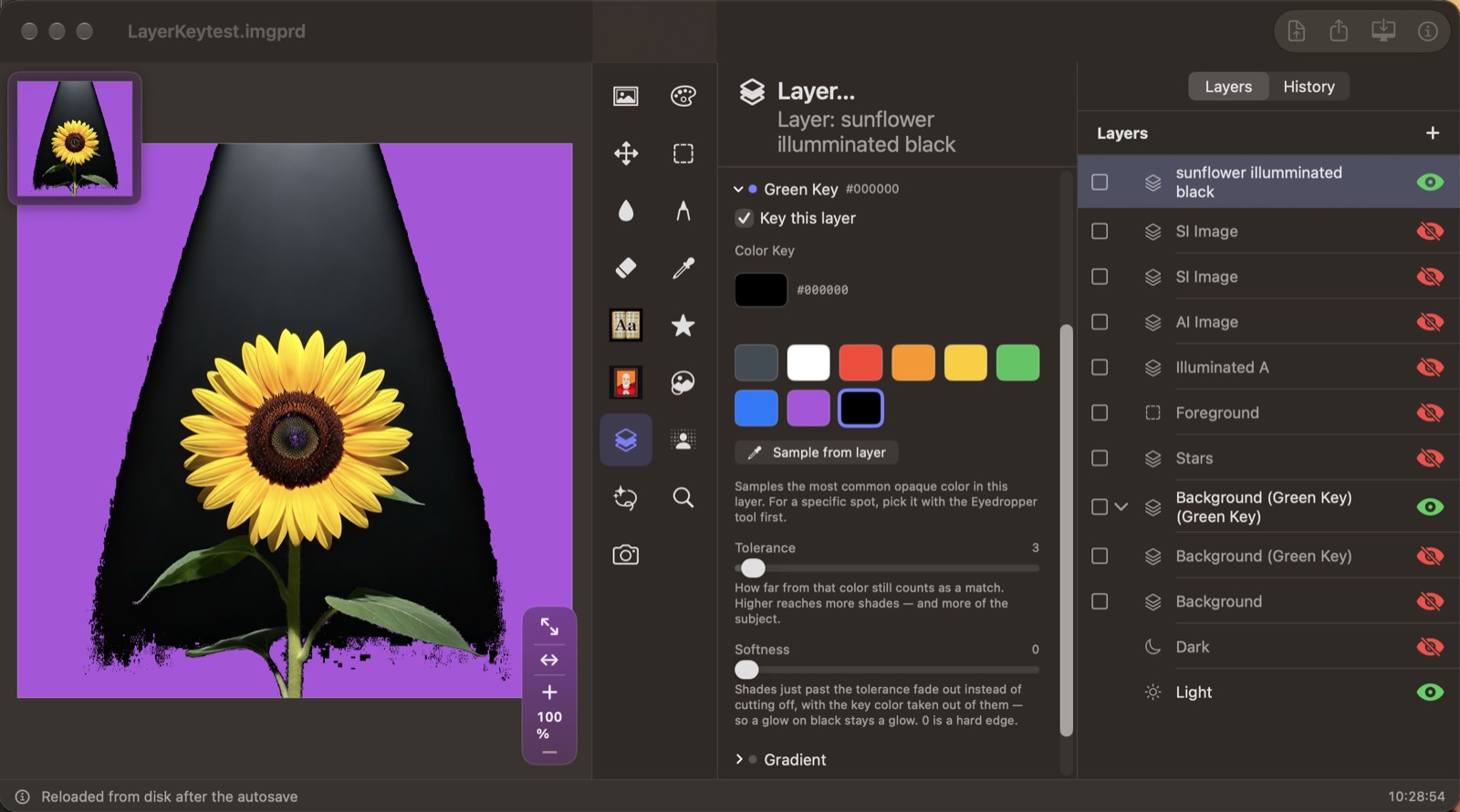The width and height of the screenshot is (1460, 812).
Task: Choose the red color swatch
Action: point(860,362)
